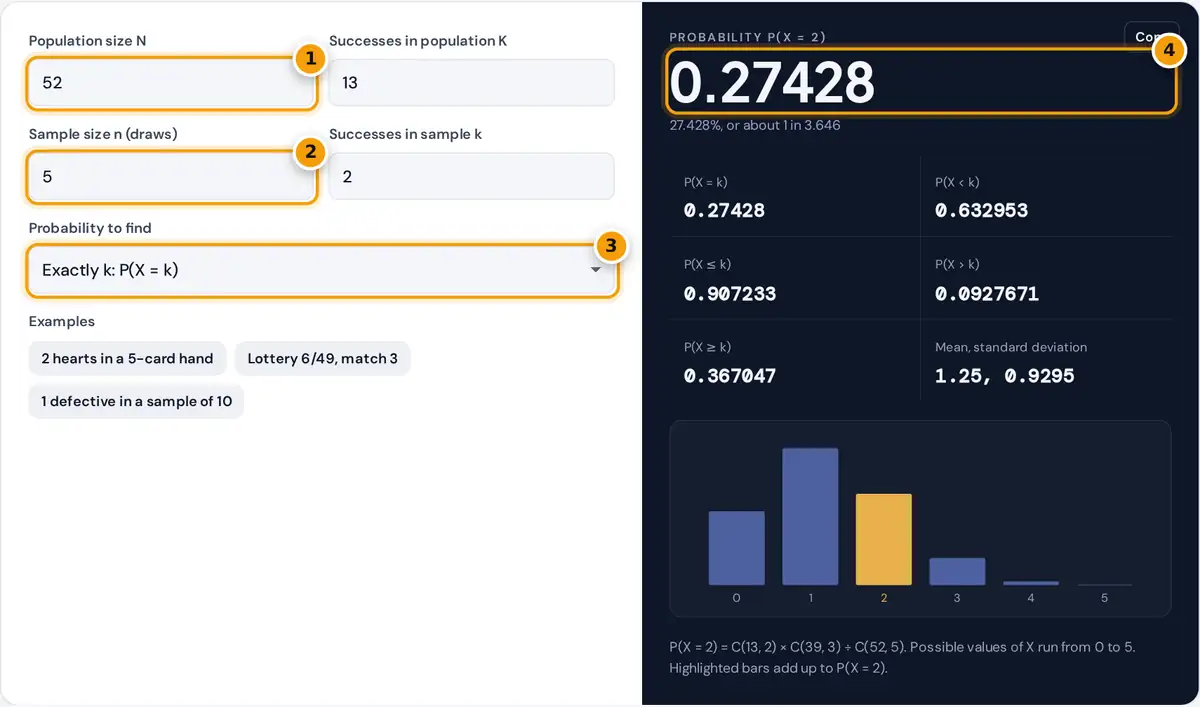Click the P(X > k) value 0.0927671

pos(987,294)
